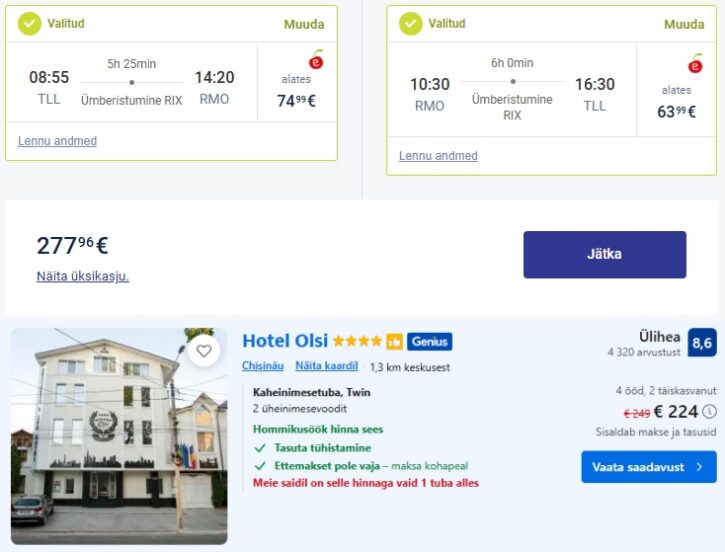Click the Genius badge
This screenshot has height=552, width=725.
[x=430, y=342]
